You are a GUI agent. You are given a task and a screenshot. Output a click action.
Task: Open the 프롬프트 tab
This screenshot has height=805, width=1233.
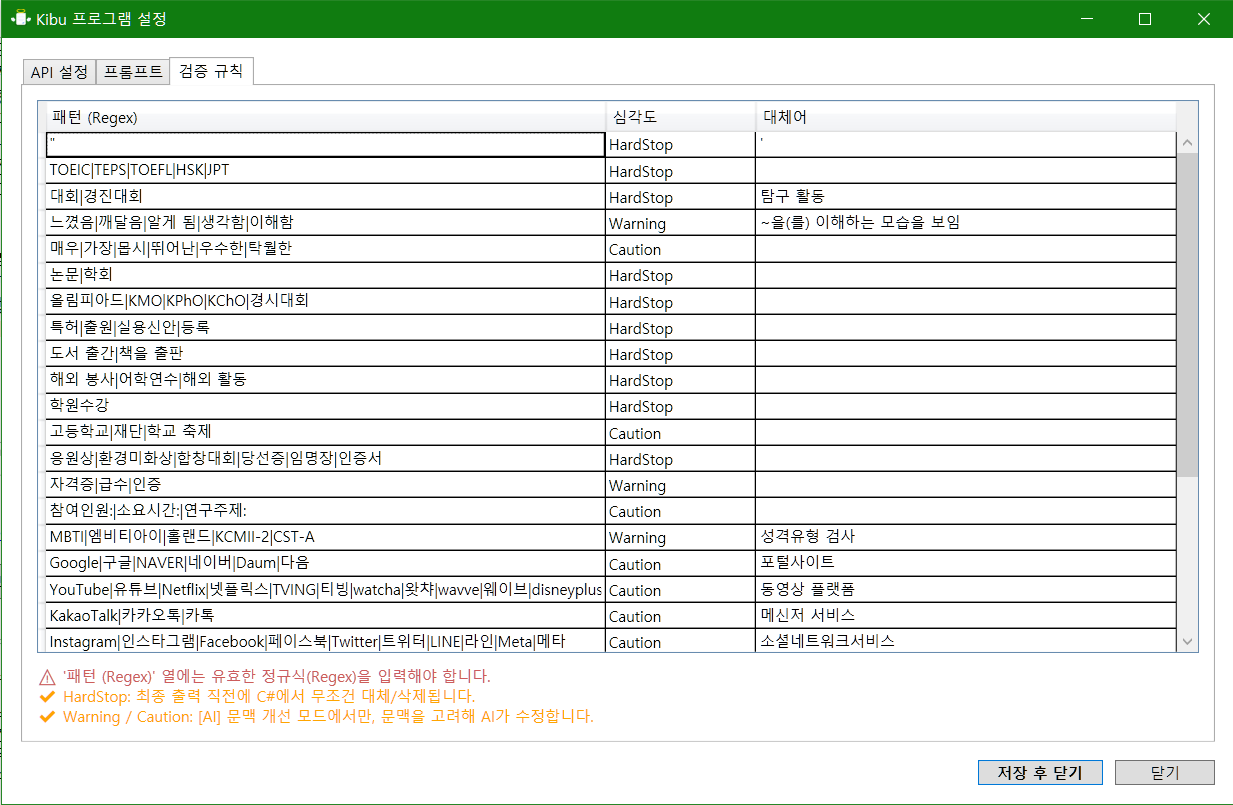[133, 72]
